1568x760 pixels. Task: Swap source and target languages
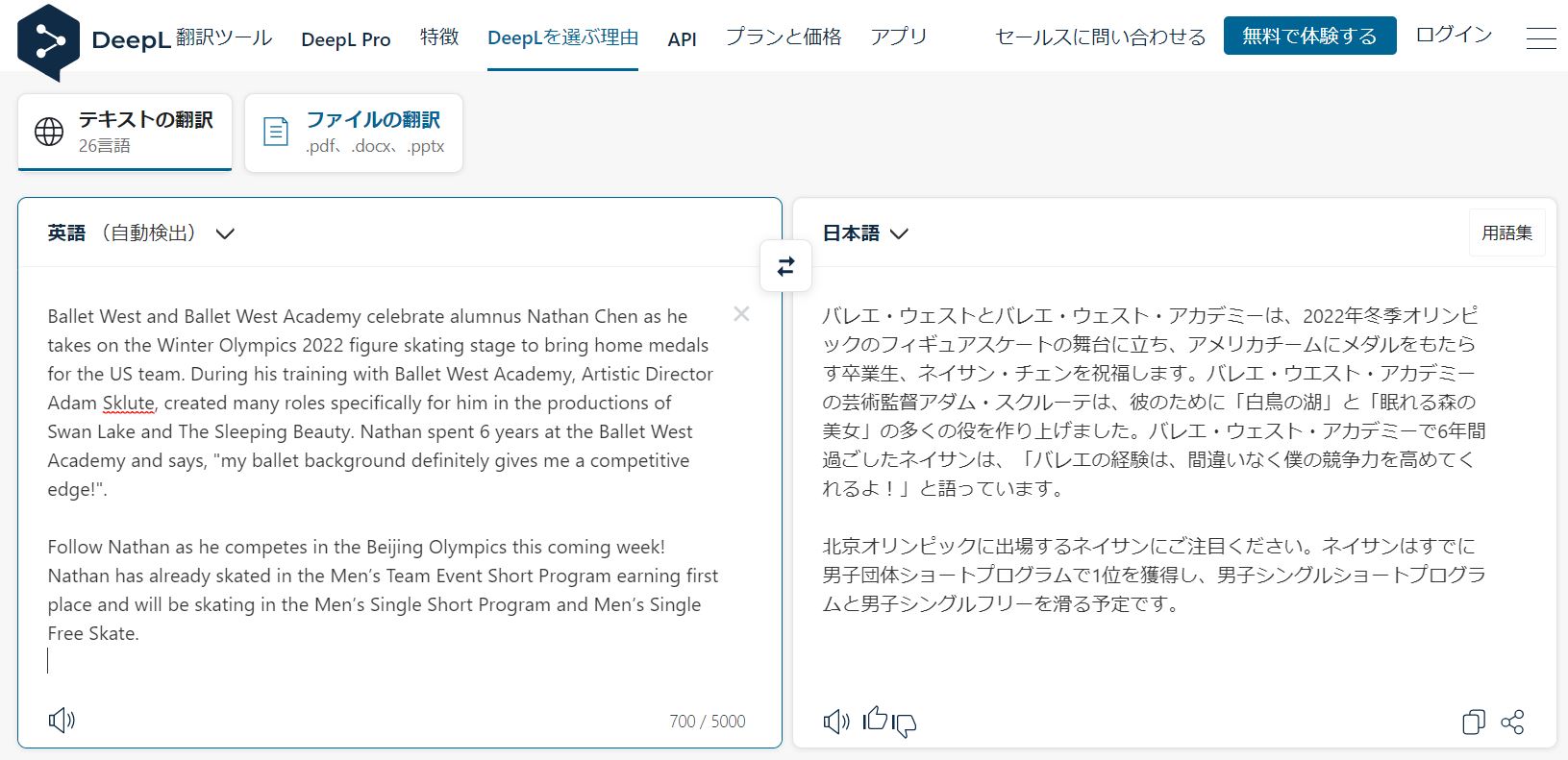coord(785,266)
